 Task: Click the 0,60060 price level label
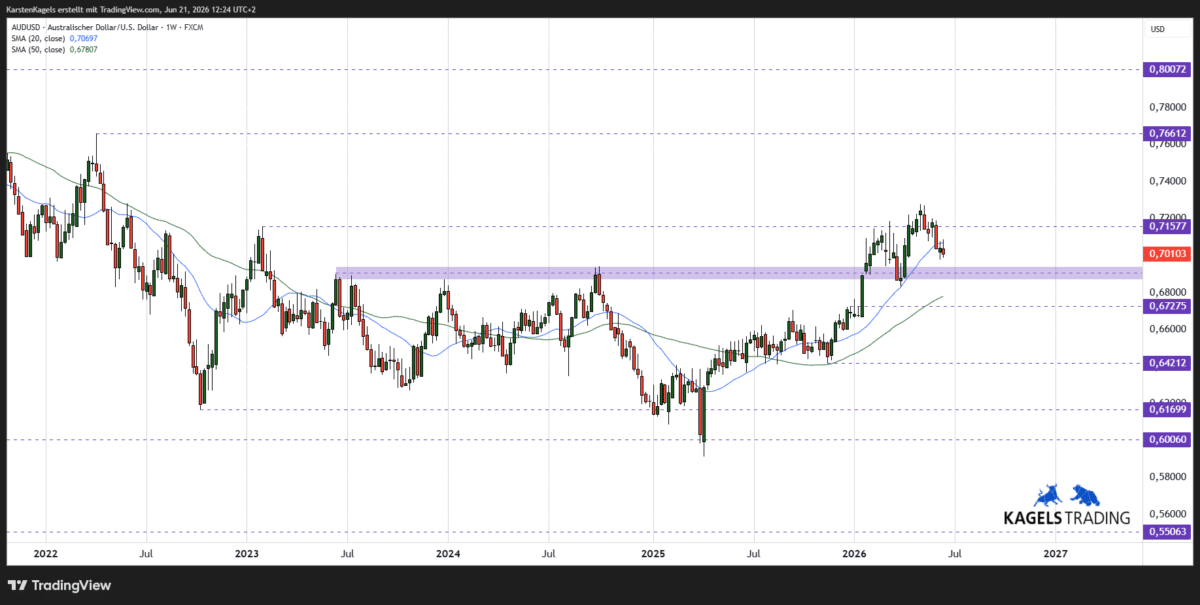[x=1167, y=439]
